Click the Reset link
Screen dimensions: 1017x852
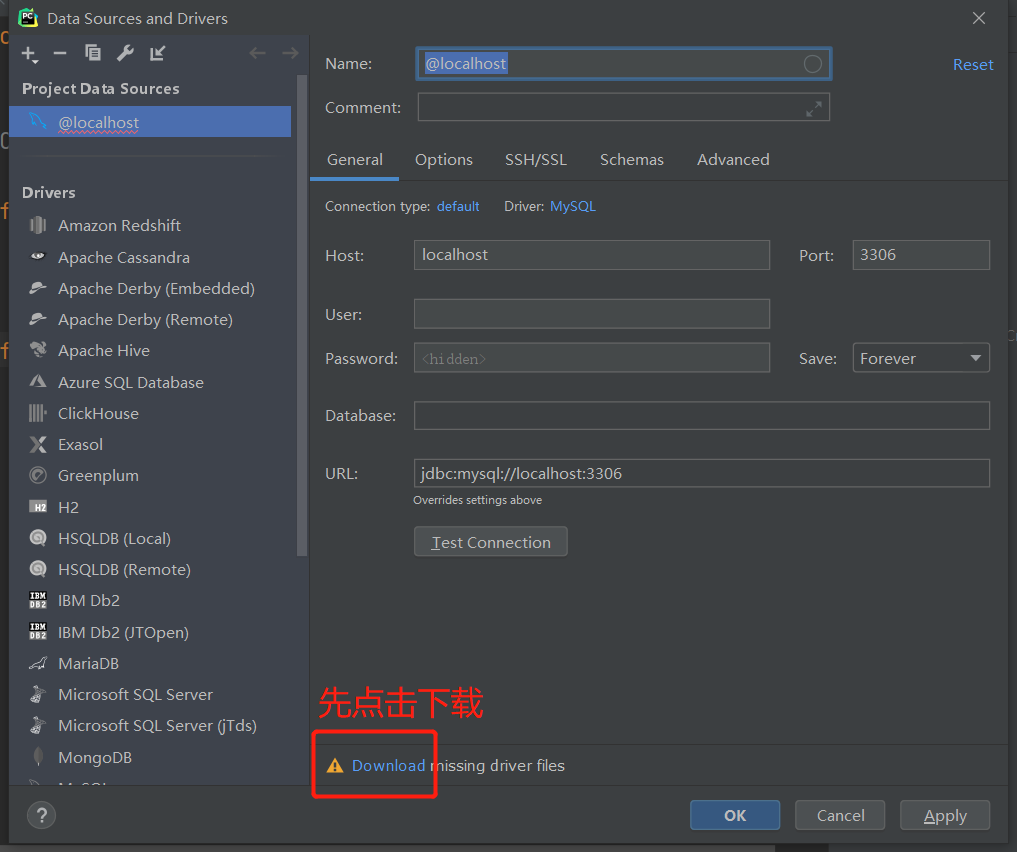(x=973, y=65)
